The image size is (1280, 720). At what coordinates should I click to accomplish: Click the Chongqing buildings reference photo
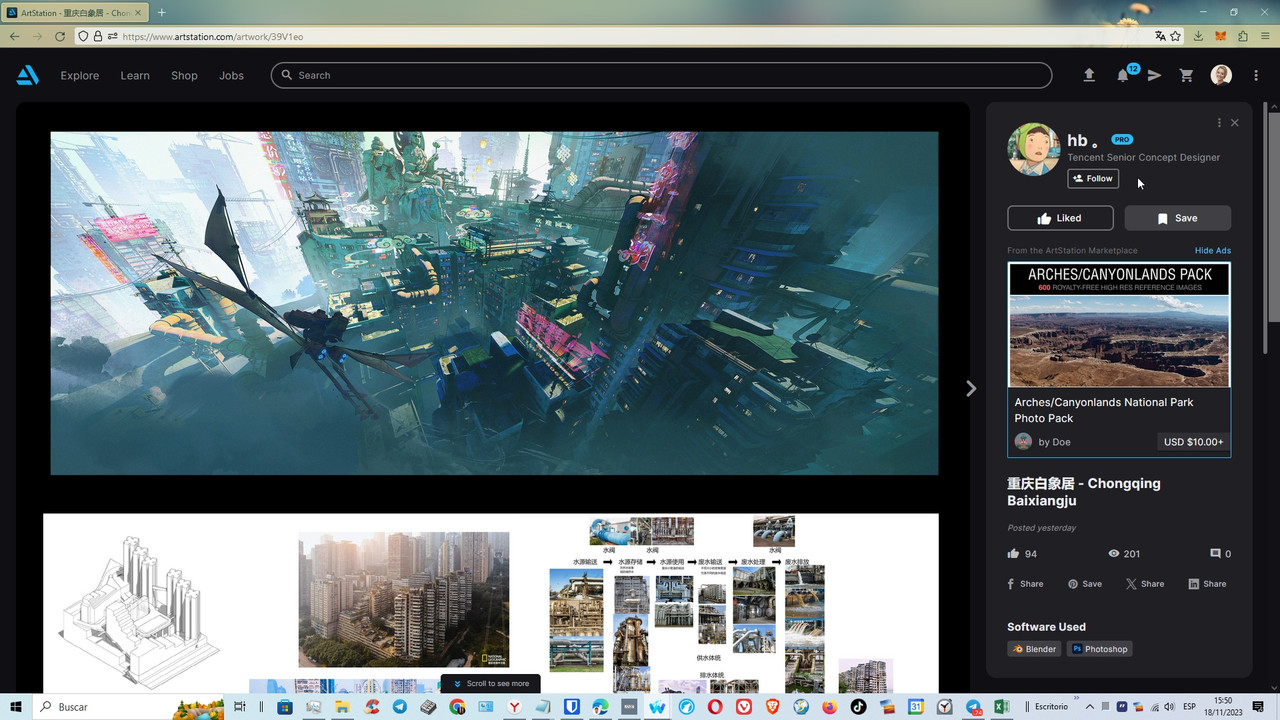point(404,599)
